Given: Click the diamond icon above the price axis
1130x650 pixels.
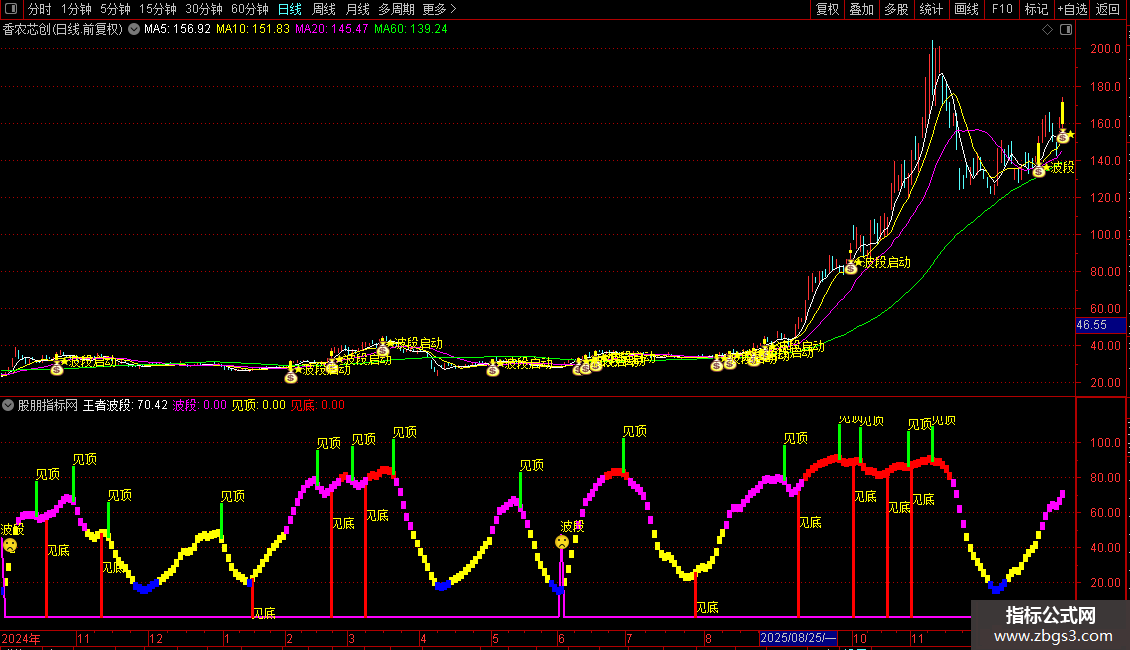Looking at the screenshot, I should (1047, 29).
